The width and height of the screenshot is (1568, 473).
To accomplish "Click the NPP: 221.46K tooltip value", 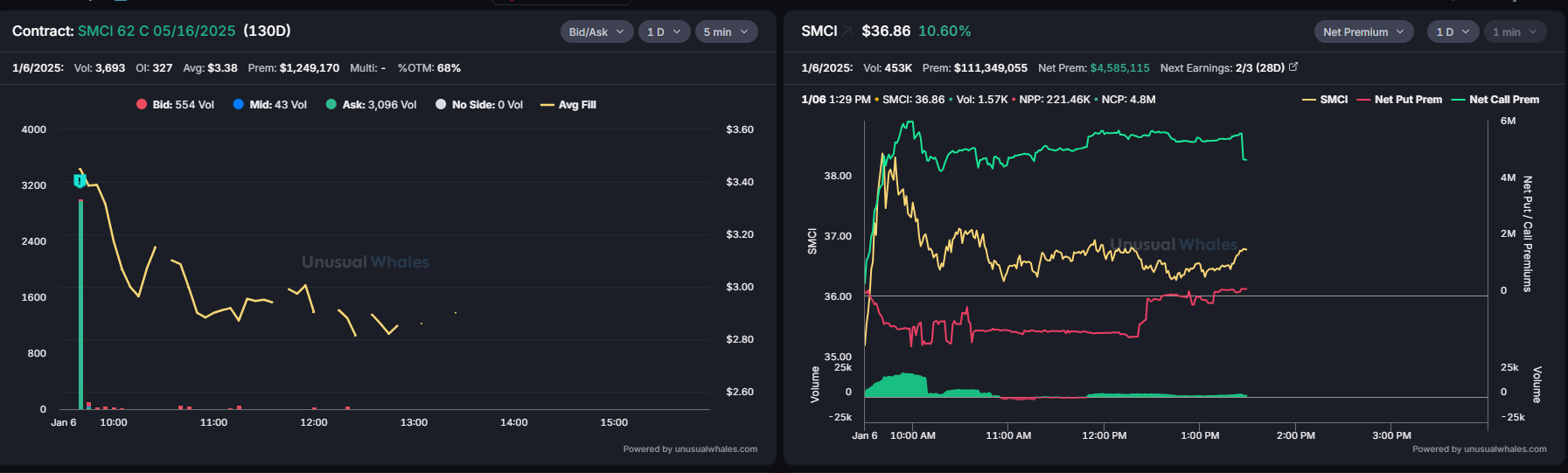I will pos(1055,100).
